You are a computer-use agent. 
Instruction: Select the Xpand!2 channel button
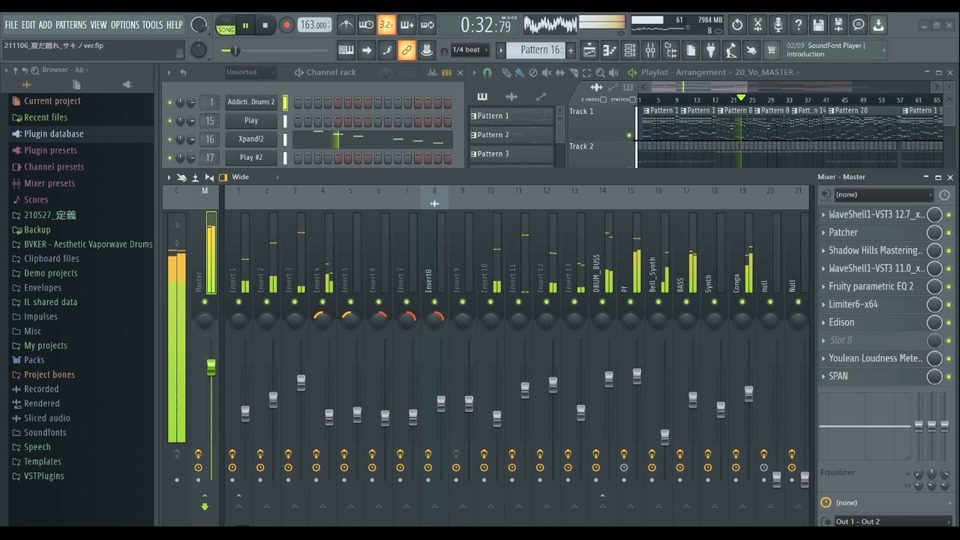pos(251,139)
